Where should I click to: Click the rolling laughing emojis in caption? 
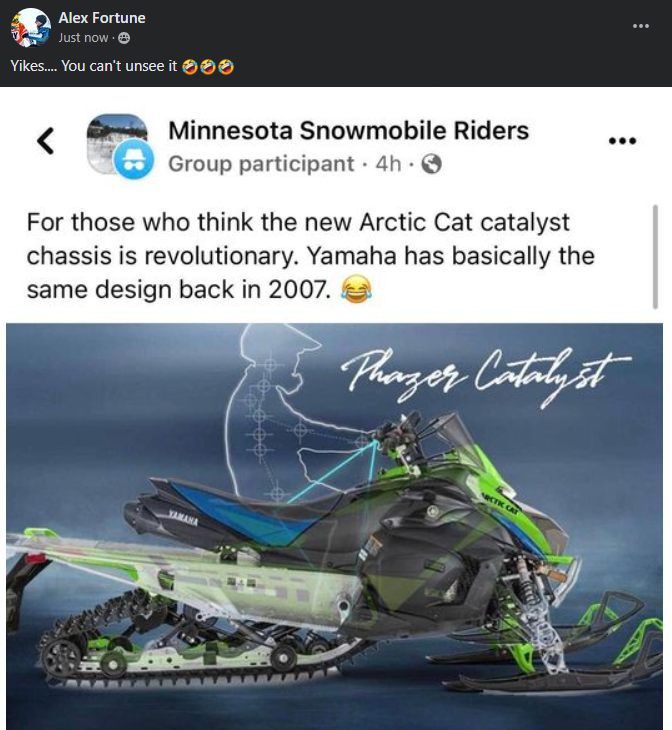point(207,67)
